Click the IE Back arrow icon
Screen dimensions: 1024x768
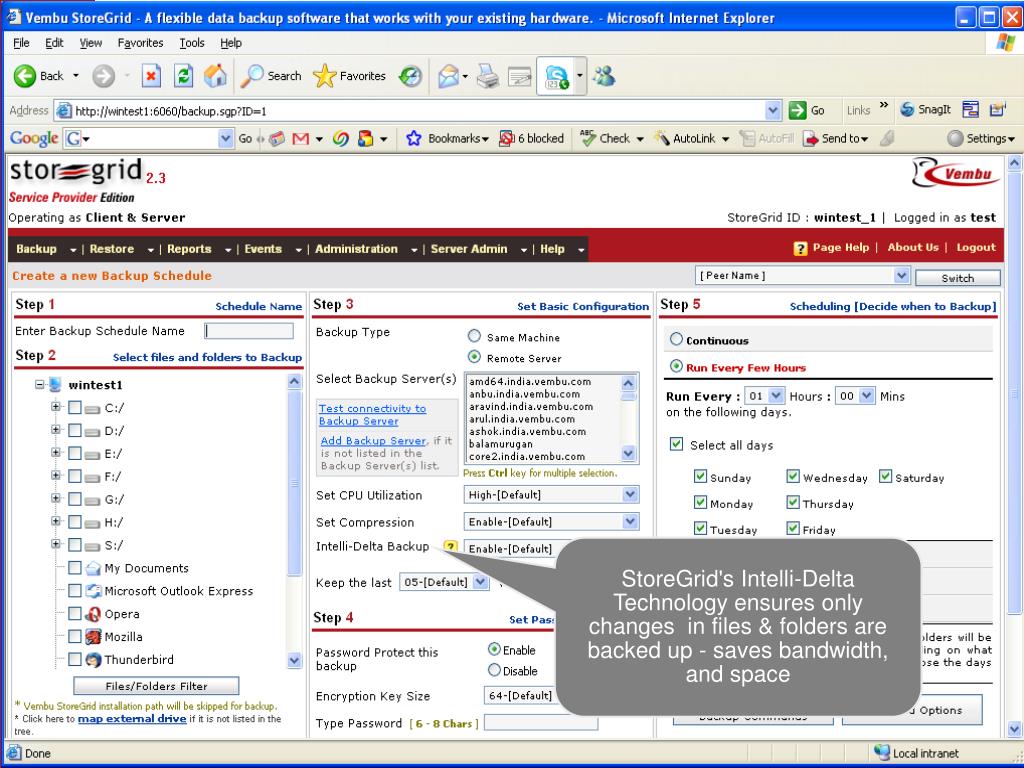pos(25,76)
